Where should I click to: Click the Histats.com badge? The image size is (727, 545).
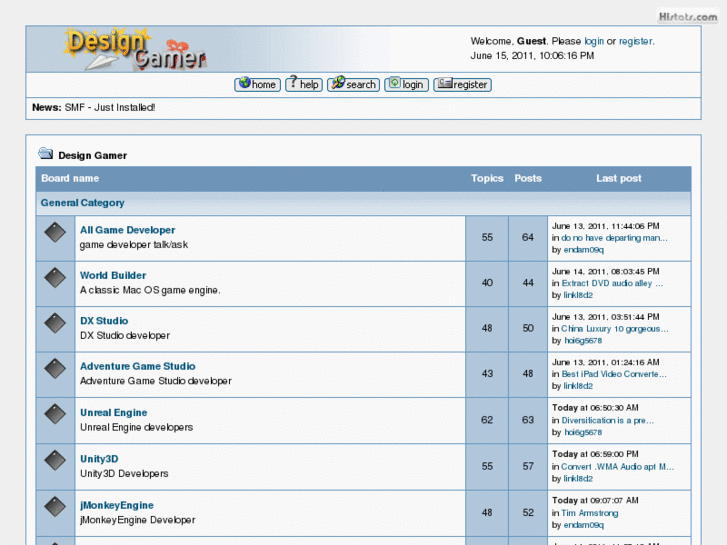688,17
